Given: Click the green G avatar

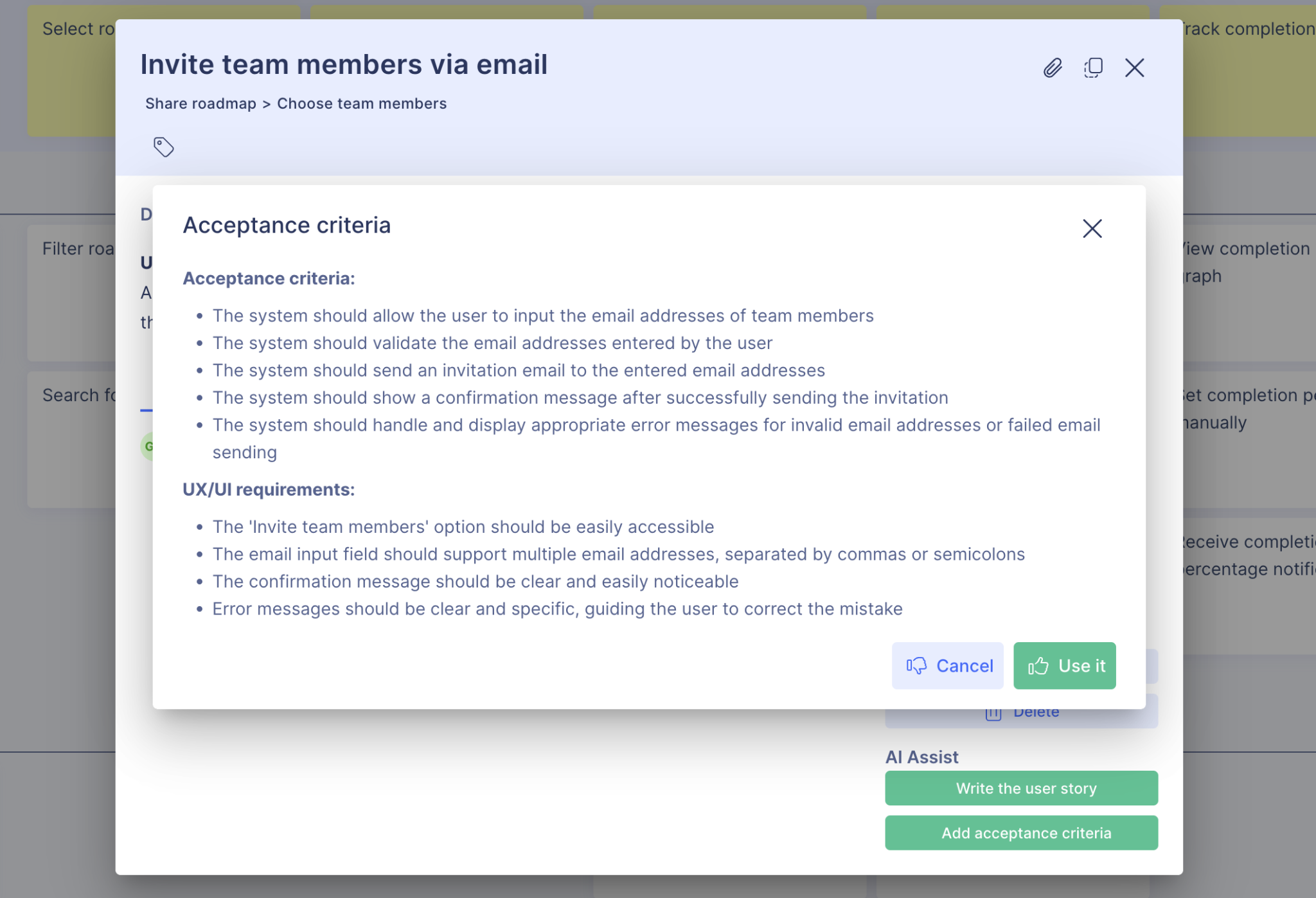Looking at the screenshot, I should 147,446.
